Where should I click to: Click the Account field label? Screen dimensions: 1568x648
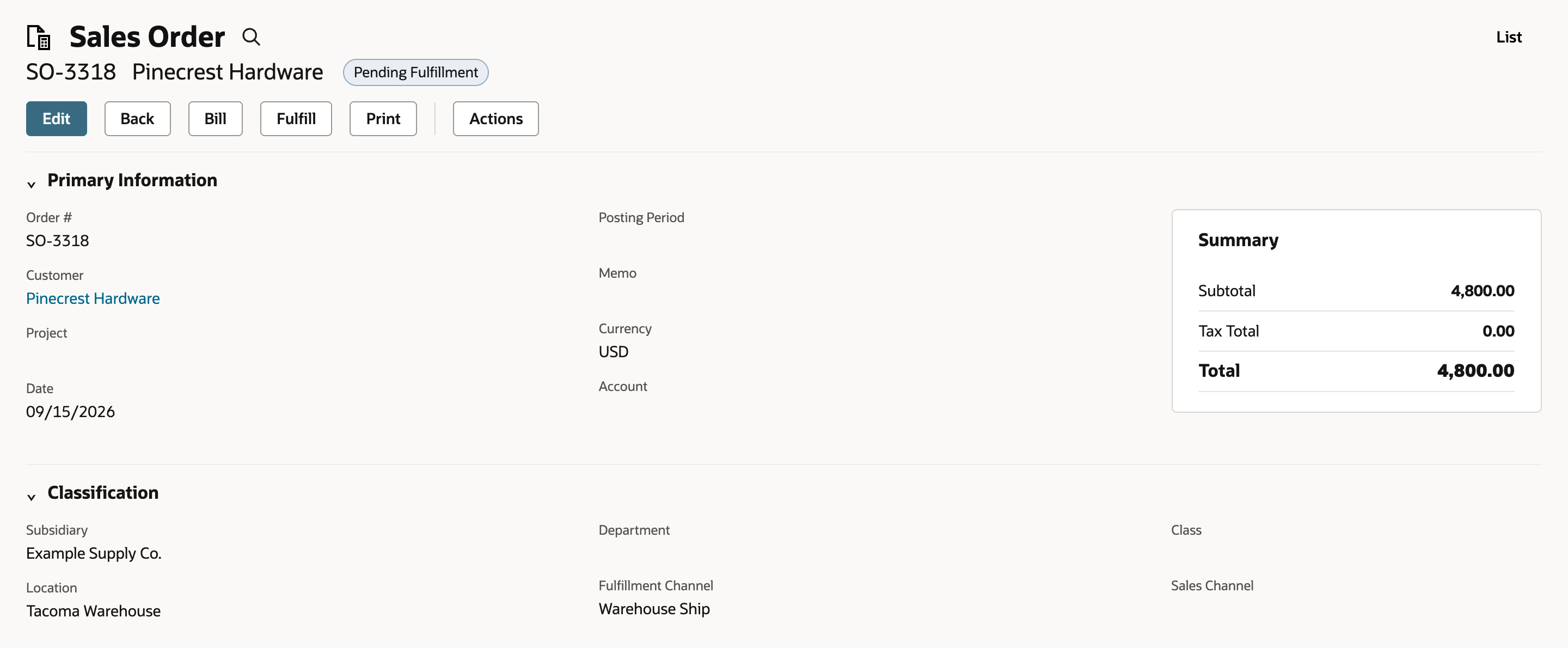(x=623, y=387)
